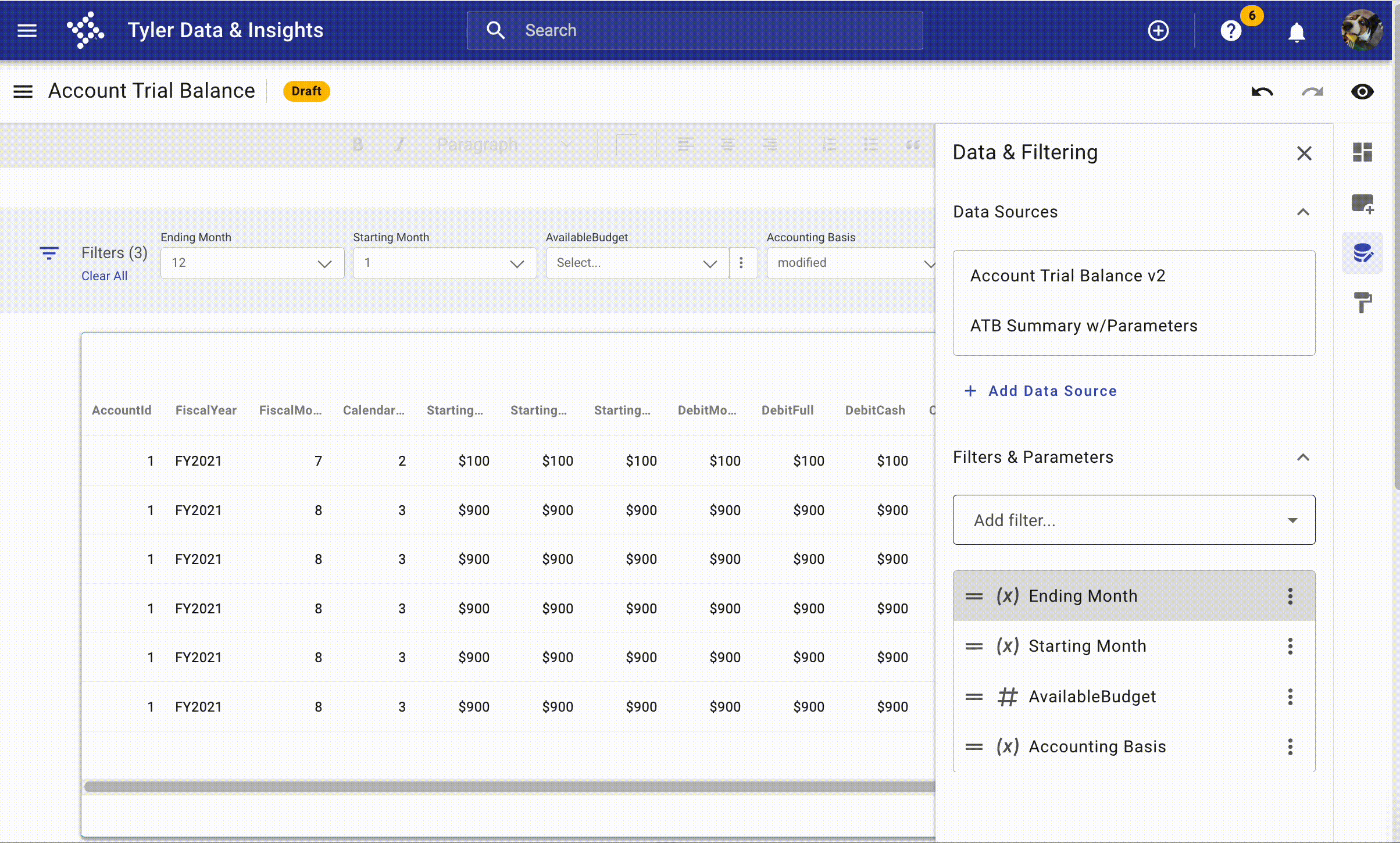Click the Tyler Data & Insights logo

click(85, 30)
